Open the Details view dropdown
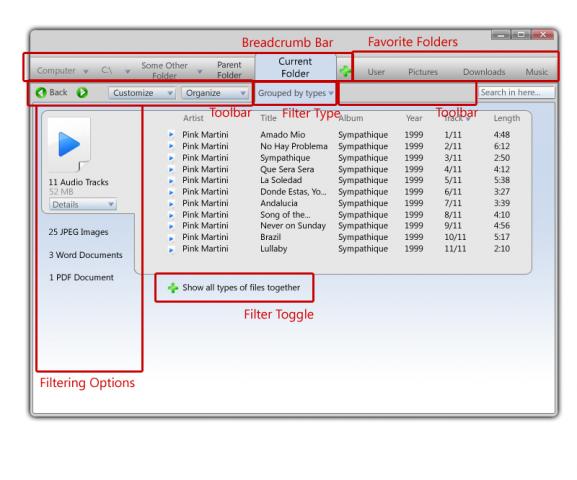 [x=83, y=204]
